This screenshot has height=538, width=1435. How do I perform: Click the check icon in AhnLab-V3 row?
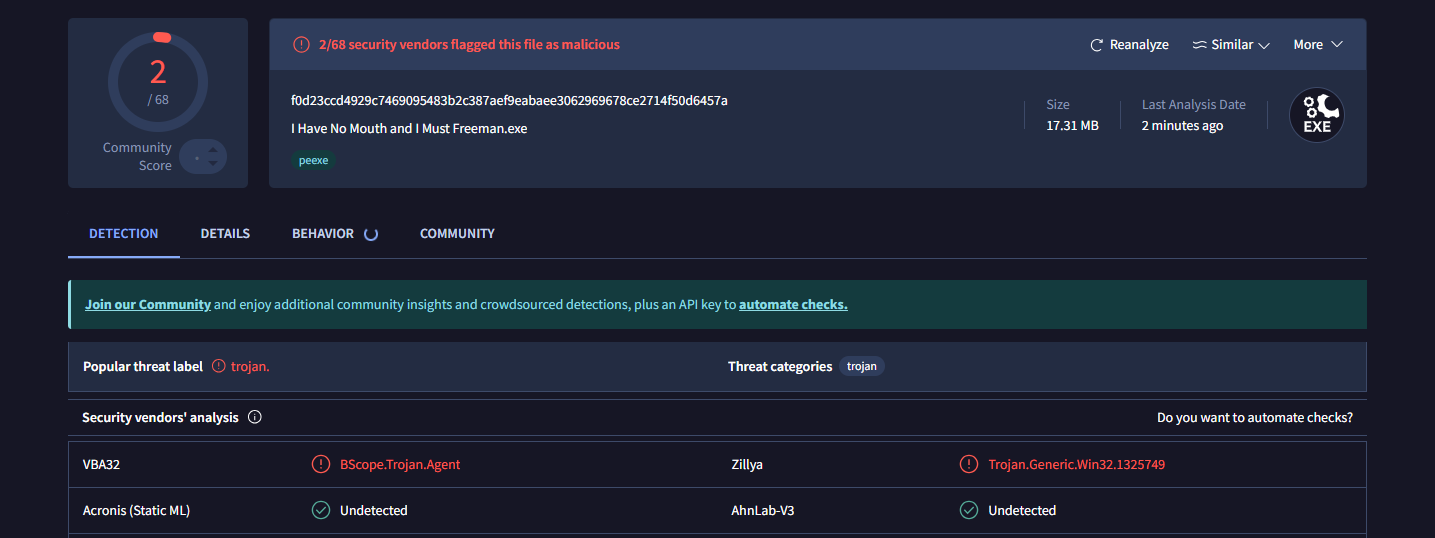click(969, 510)
